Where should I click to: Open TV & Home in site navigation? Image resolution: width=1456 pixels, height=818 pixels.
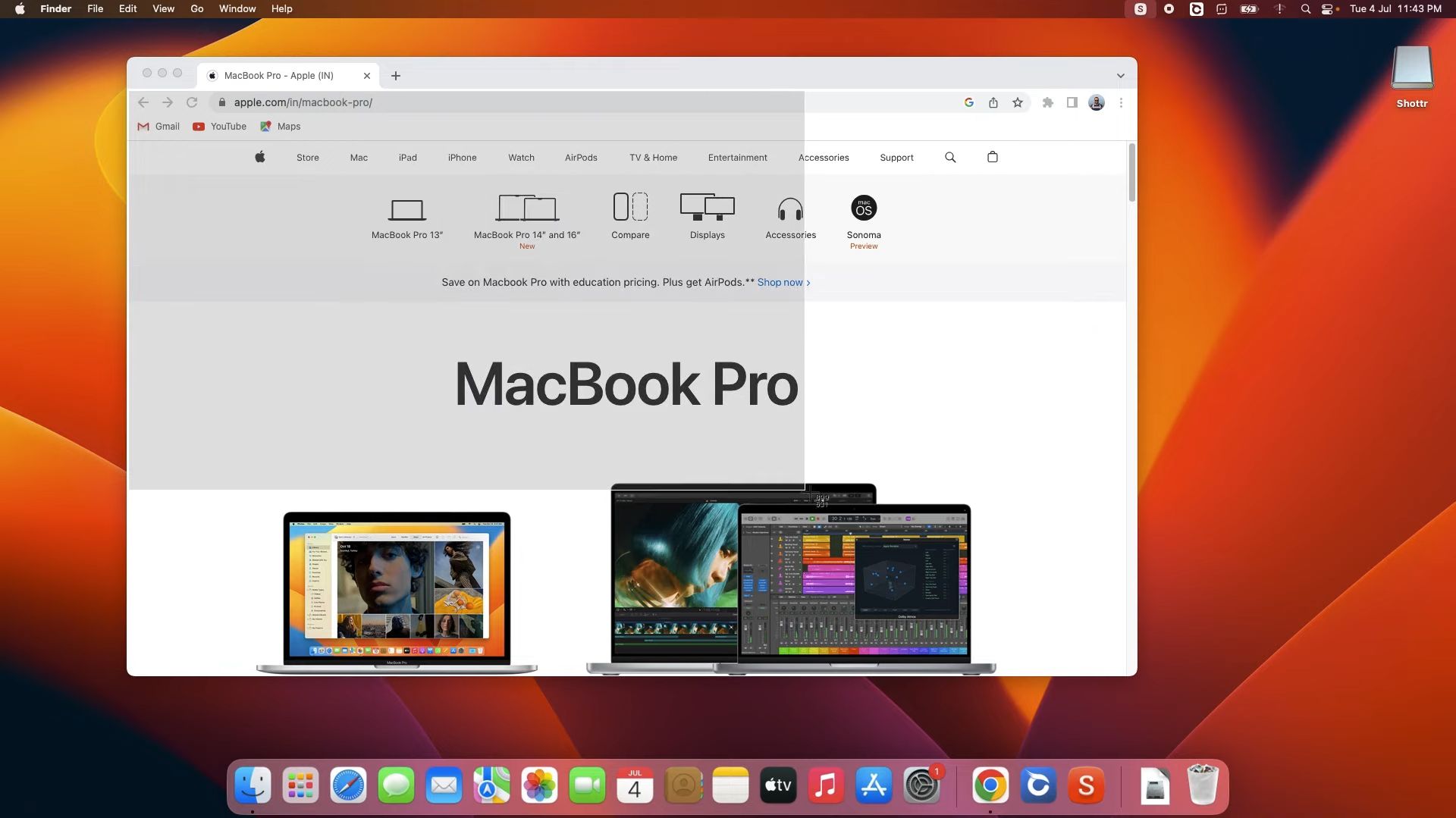click(x=654, y=158)
